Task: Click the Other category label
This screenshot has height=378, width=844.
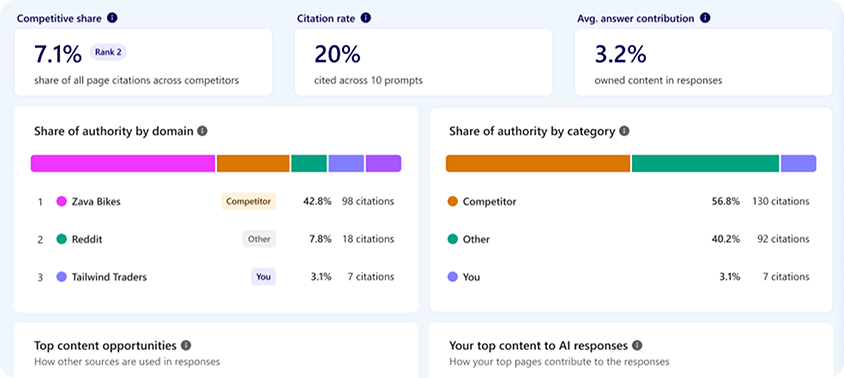Action: point(476,240)
